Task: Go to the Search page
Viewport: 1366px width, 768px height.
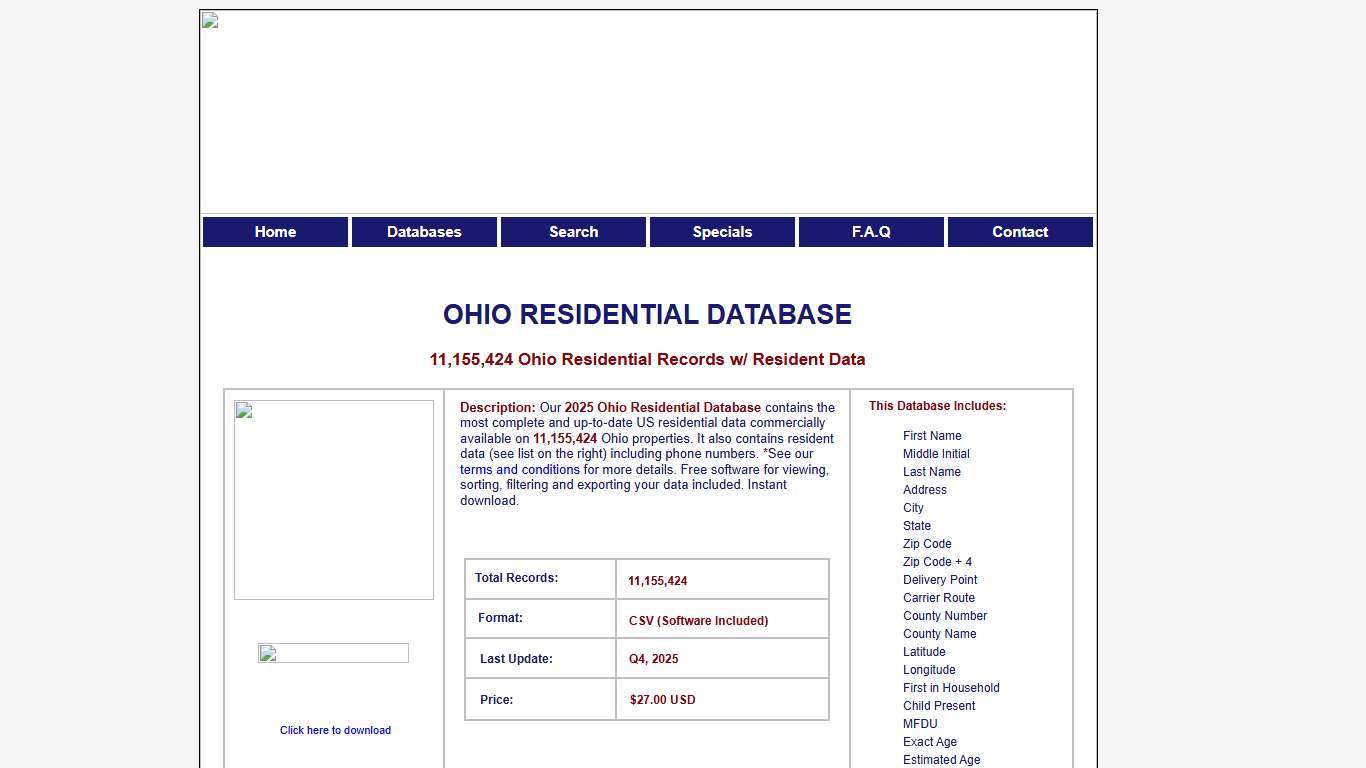Action: coord(573,231)
